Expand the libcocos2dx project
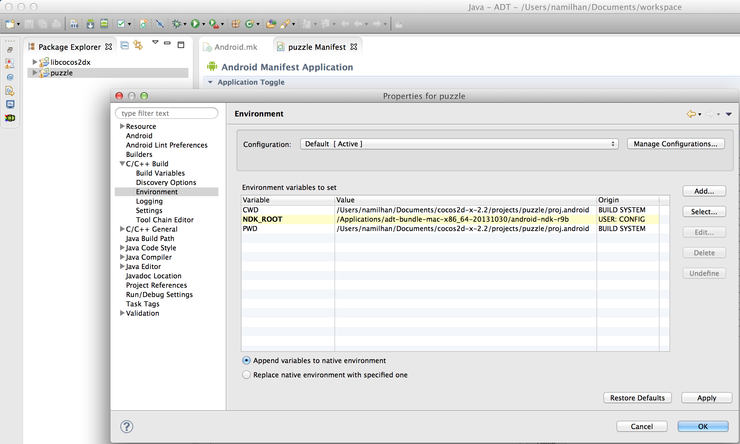740x444 pixels. (34, 62)
